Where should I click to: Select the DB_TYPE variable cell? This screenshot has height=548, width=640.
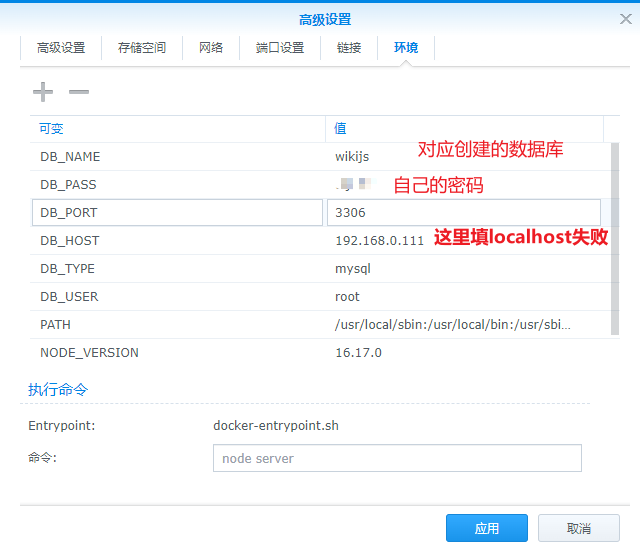pyautogui.click(x=178, y=268)
